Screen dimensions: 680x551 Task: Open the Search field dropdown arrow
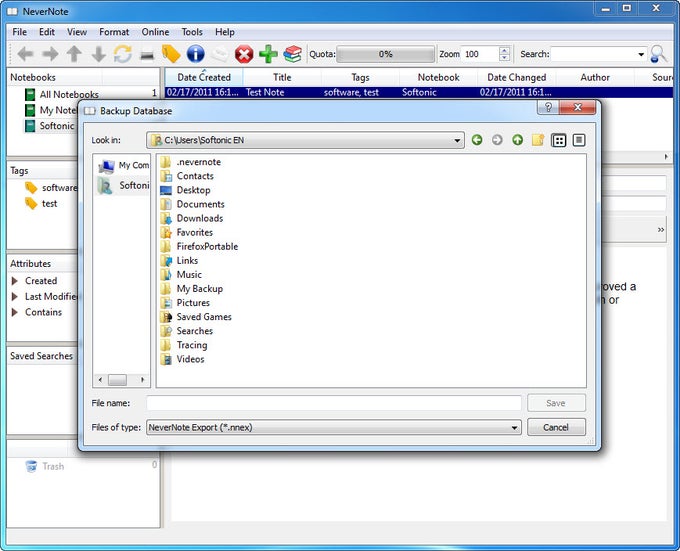click(x=641, y=55)
